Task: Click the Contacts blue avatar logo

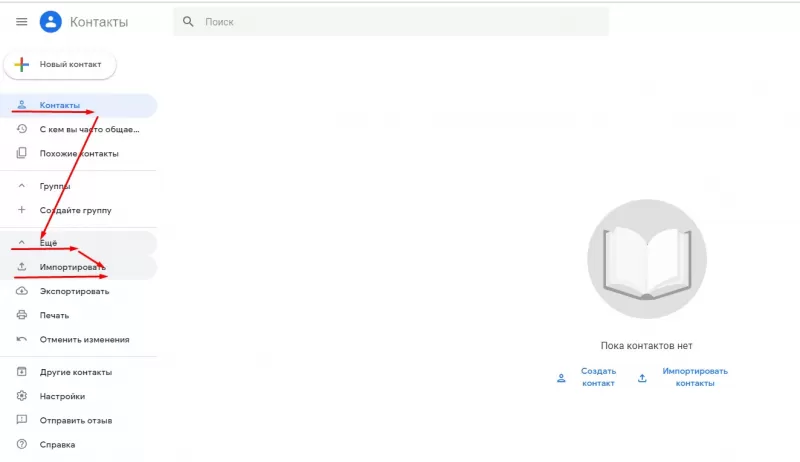Action: pos(51,22)
